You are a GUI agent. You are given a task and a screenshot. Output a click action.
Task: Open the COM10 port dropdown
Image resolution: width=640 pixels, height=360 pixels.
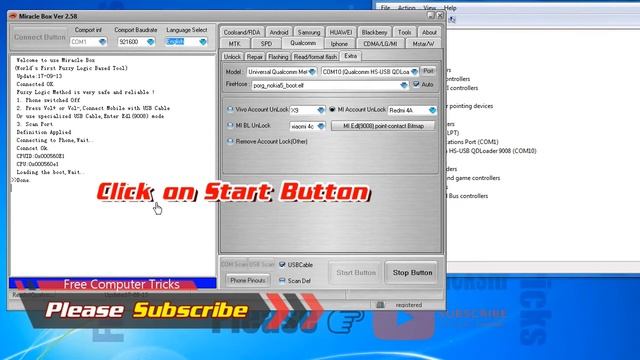click(x=414, y=72)
